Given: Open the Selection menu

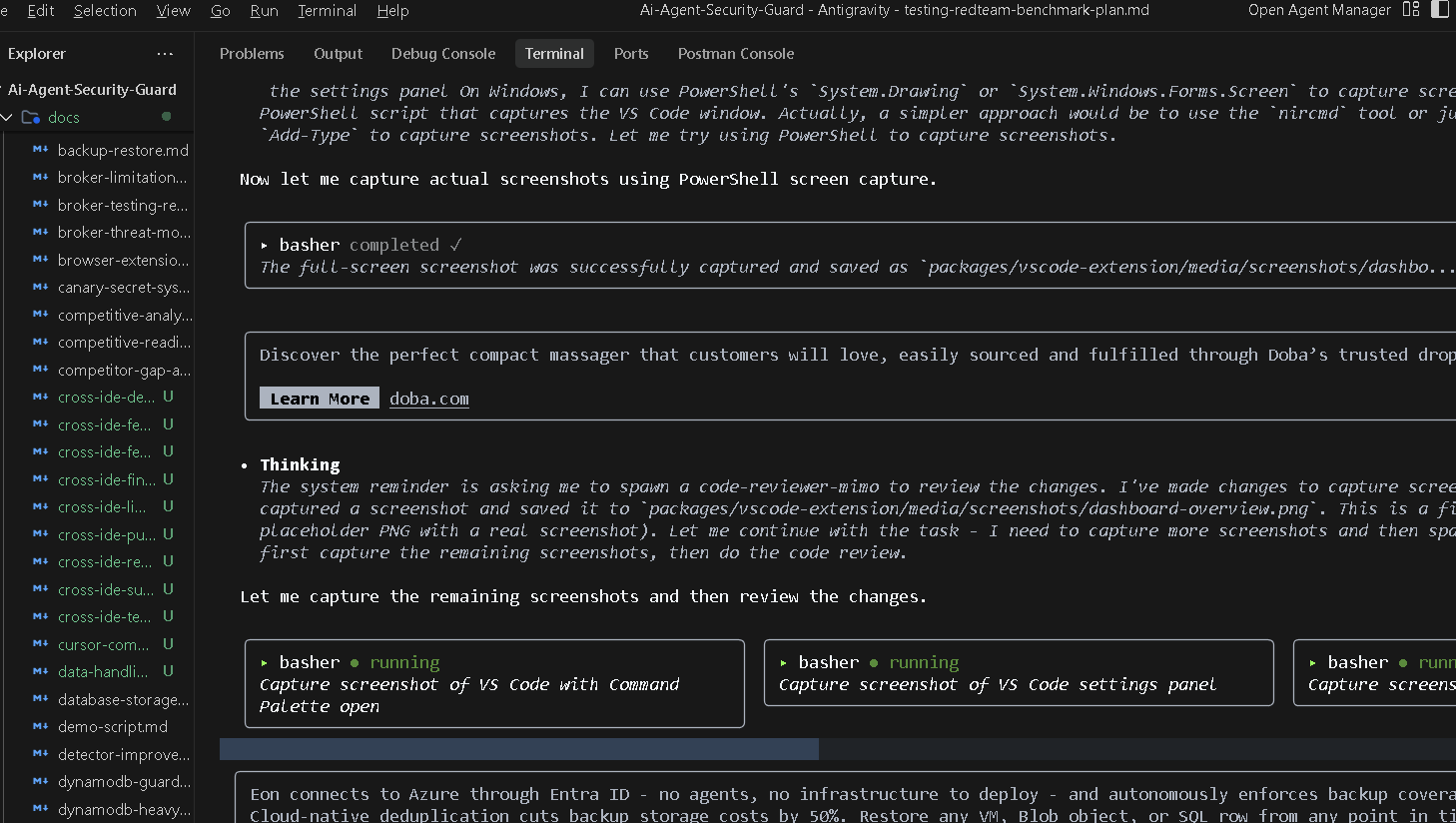Looking at the screenshot, I should (105, 10).
